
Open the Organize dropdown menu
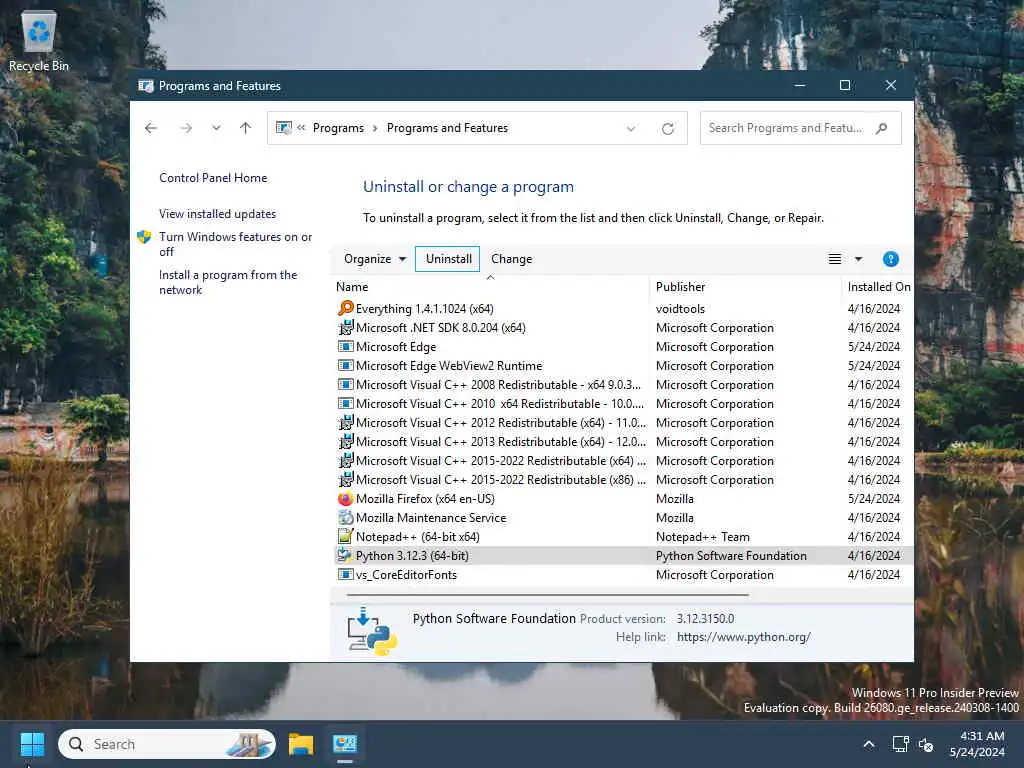coord(375,259)
